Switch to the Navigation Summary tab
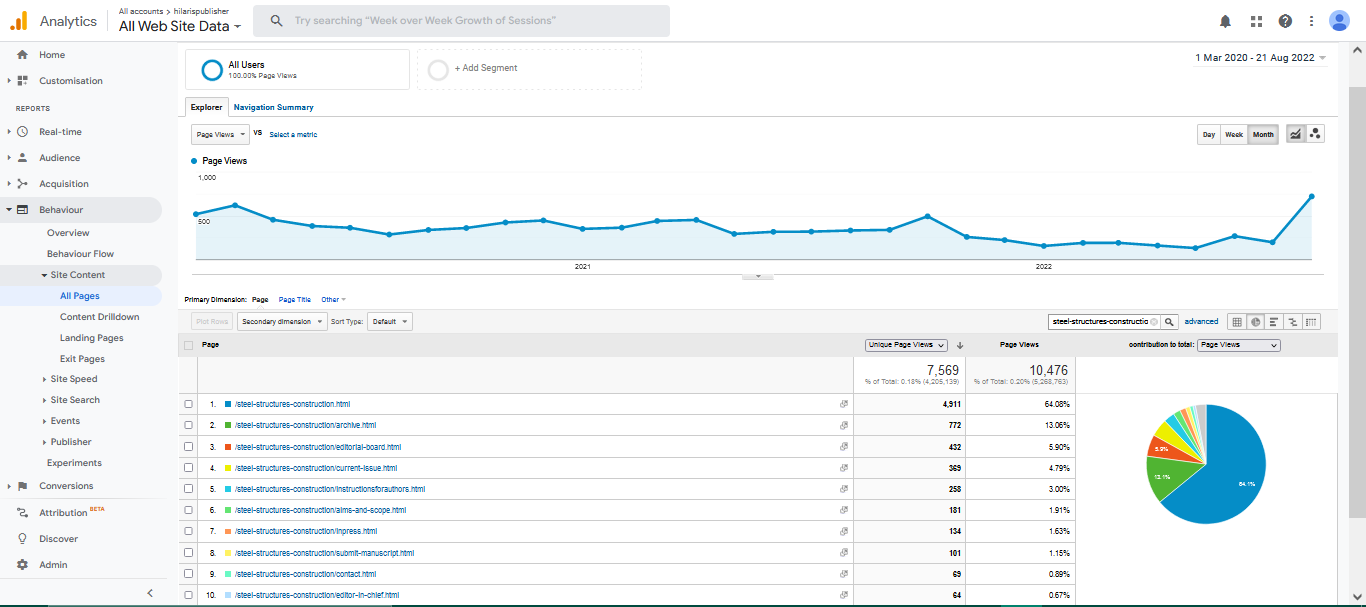This screenshot has height=607, width=1366. tap(273, 107)
